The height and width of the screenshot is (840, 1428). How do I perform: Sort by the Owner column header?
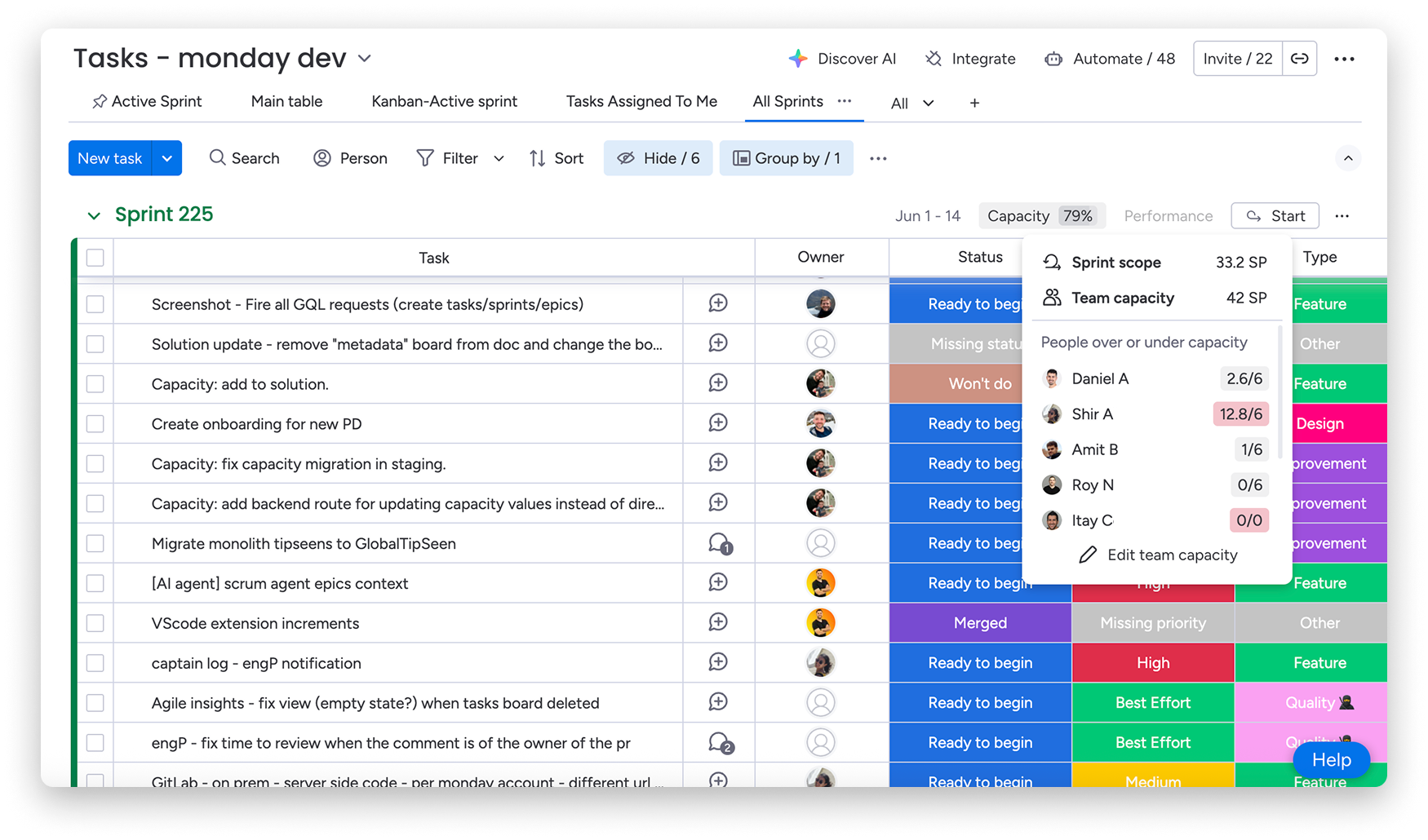(821, 258)
